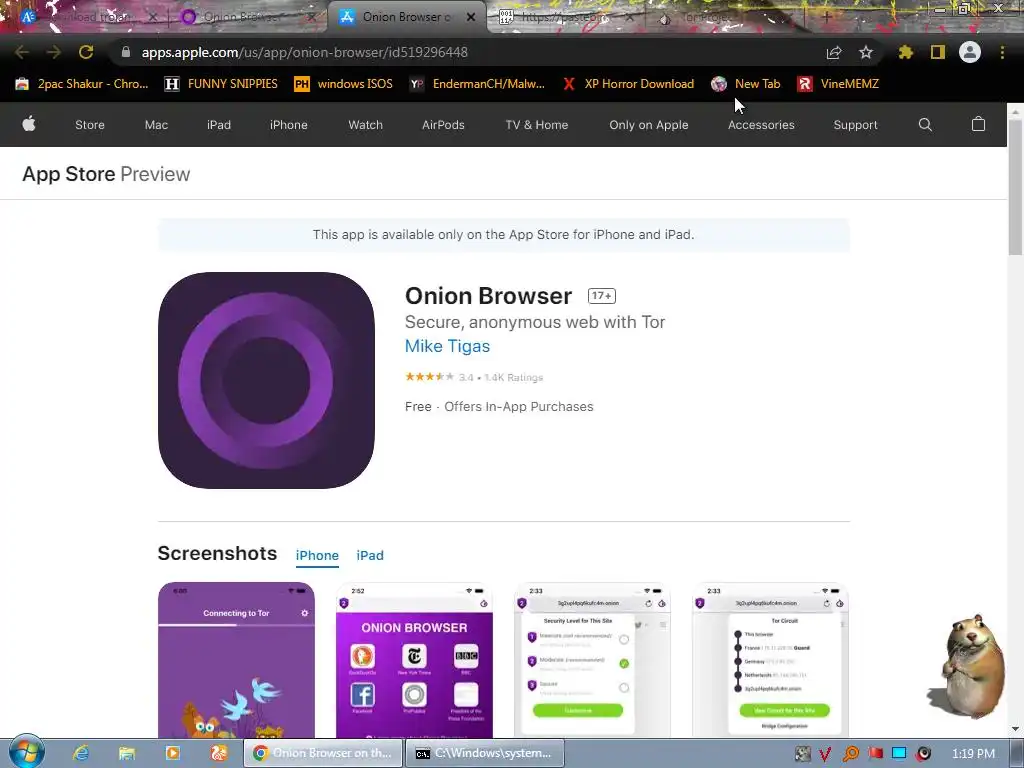Open the Apple shopping bag
Image resolution: width=1024 pixels, height=768 pixels.
[x=978, y=124]
